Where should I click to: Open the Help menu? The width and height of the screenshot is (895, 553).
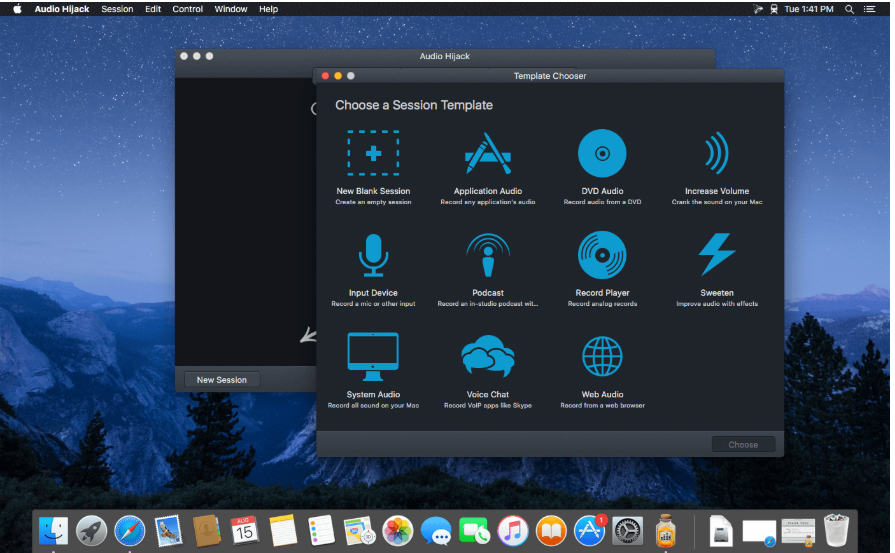pos(268,9)
